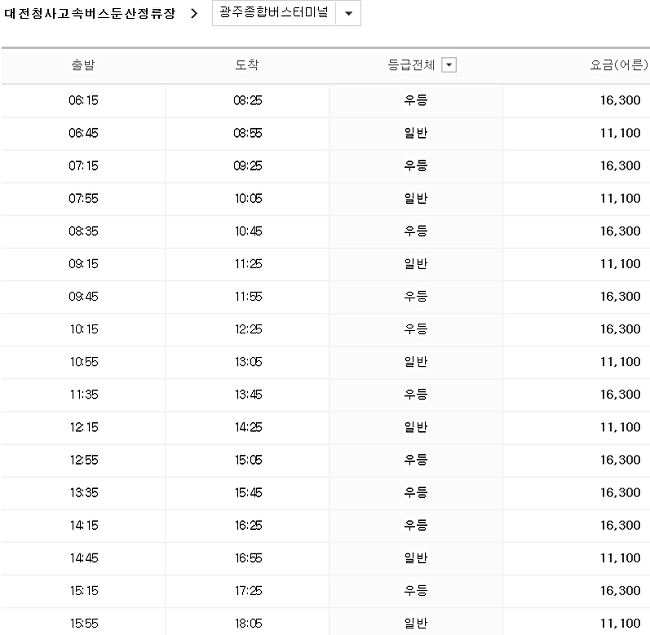Select the 07:15 departure time

click(83, 166)
